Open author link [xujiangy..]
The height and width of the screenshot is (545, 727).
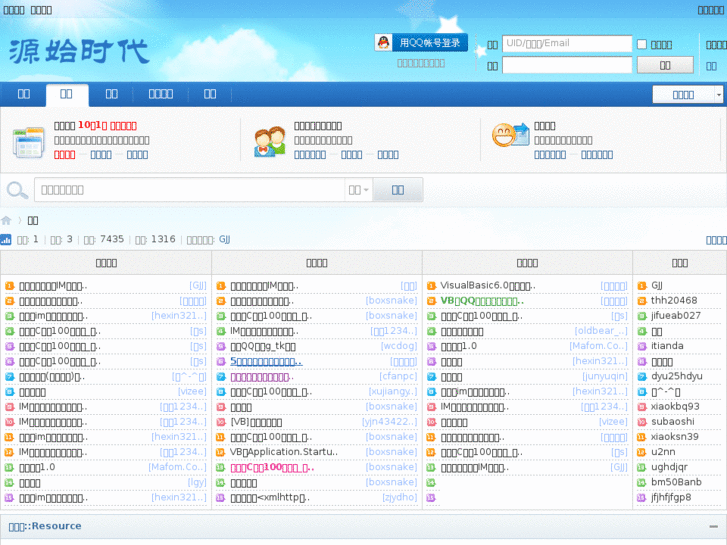pyautogui.click(x=393, y=391)
